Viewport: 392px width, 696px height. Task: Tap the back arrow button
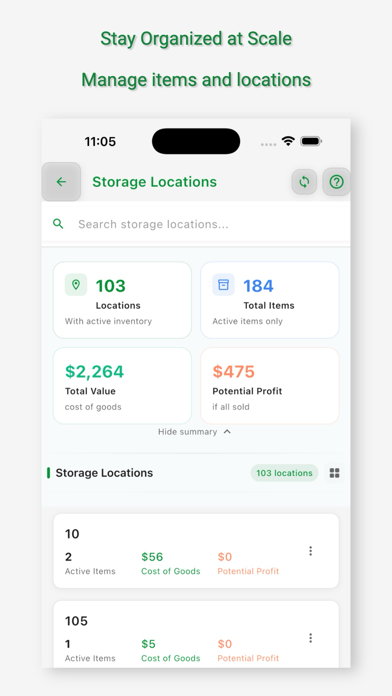61,182
